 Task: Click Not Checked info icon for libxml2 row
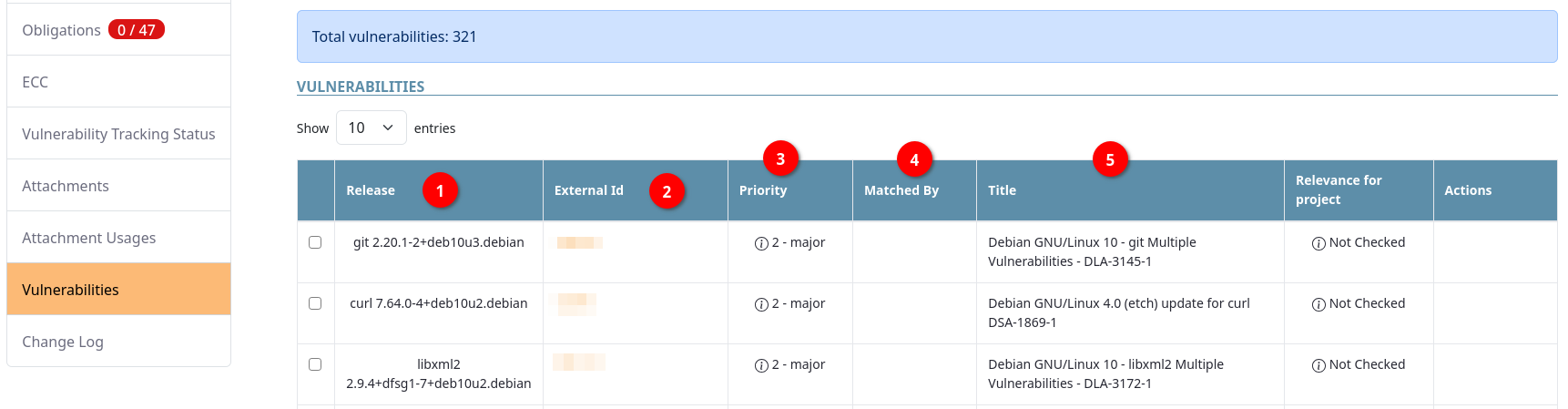1319,365
